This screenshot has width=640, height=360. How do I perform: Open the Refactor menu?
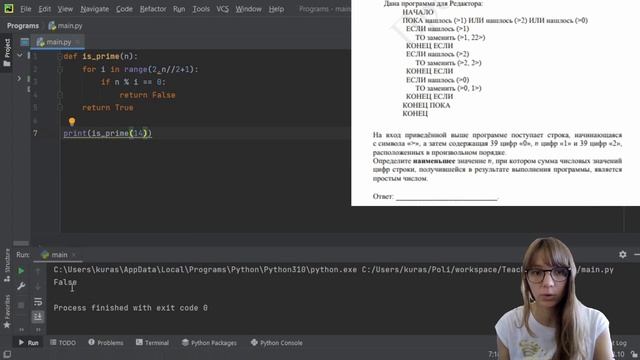click(x=153, y=9)
